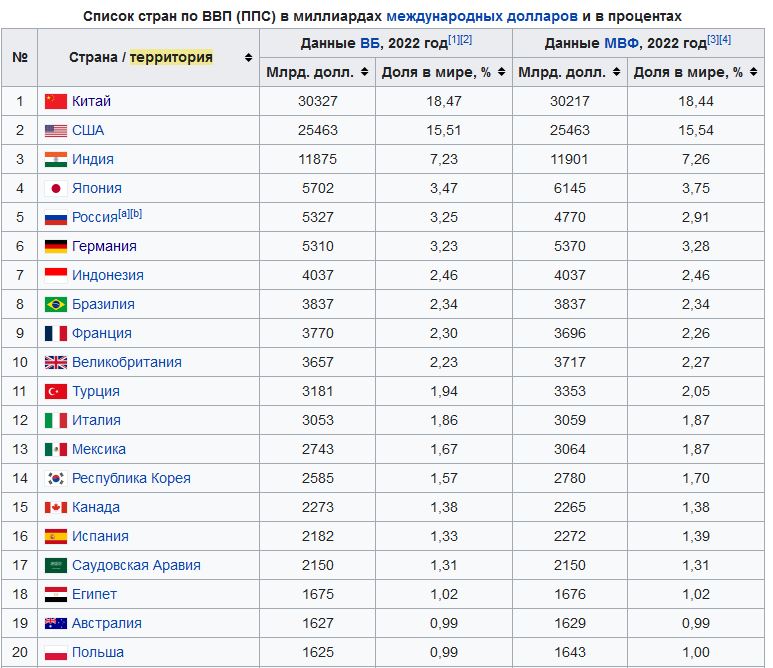Click the China flag icon
Screen dimensions: 773x668
click(55, 101)
